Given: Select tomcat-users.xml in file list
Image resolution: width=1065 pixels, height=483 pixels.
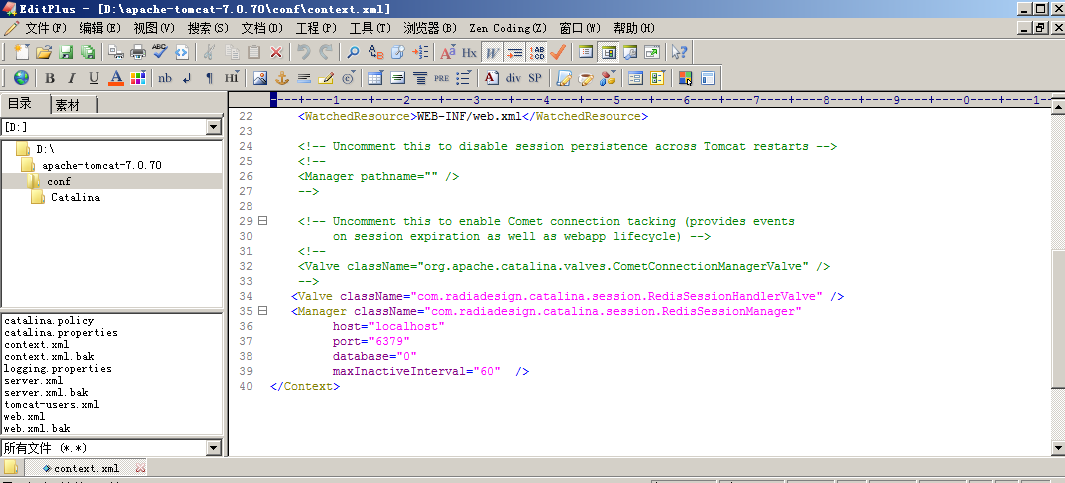Looking at the screenshot, I should pos(52,405).
